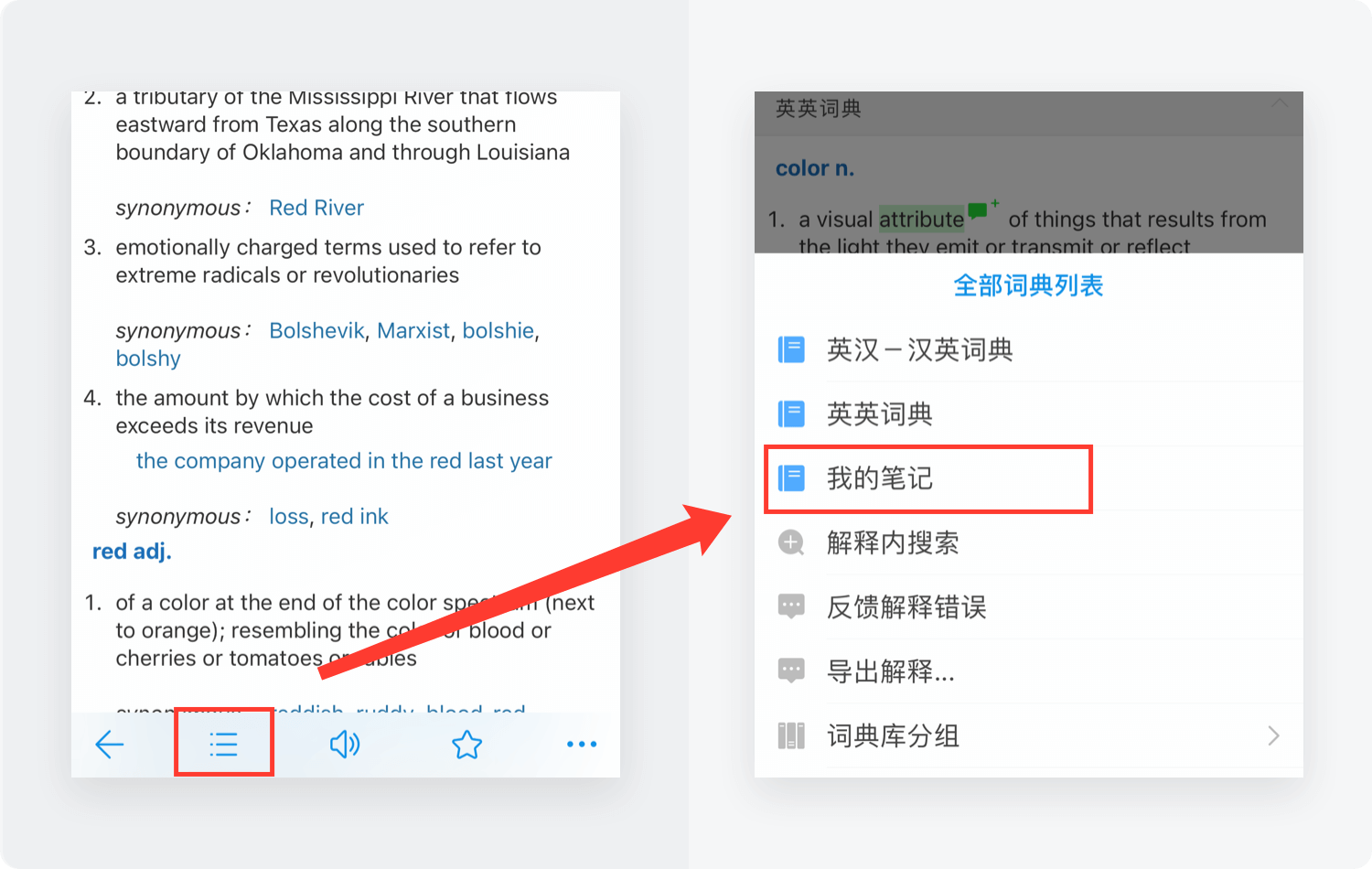Open the three-dots more options
1372x869 pixels.
[x=582, y=745]
